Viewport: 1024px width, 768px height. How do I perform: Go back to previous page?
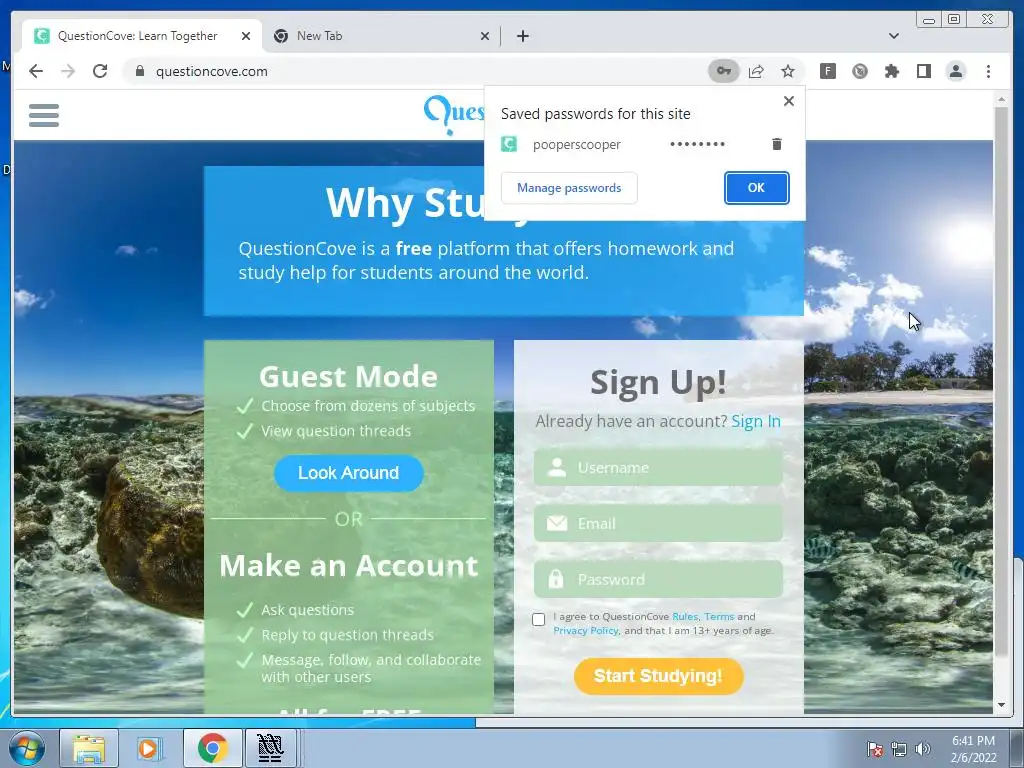36,71
